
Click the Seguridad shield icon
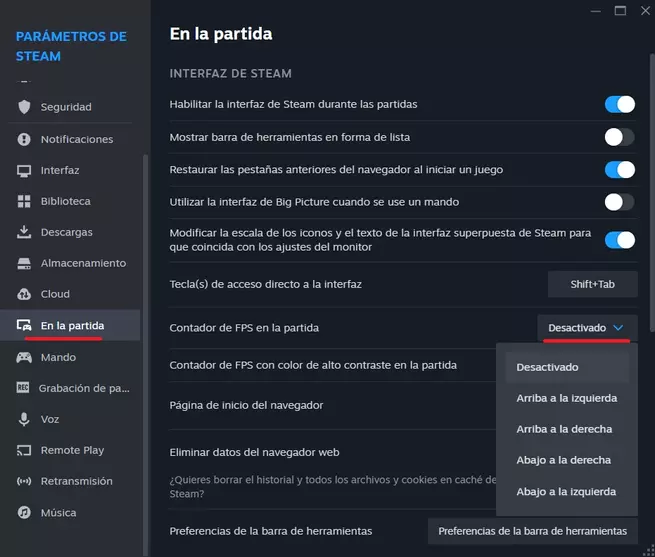(24, 107)
